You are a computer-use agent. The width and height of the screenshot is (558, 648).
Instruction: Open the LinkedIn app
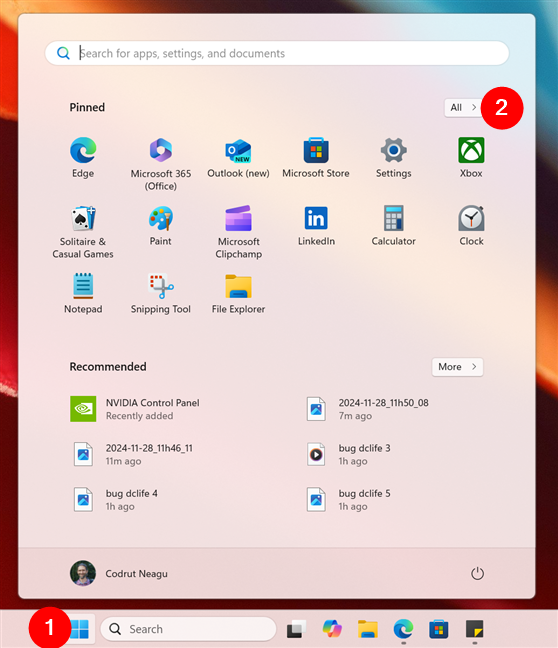pyautogui.click(x=316, y=226)
